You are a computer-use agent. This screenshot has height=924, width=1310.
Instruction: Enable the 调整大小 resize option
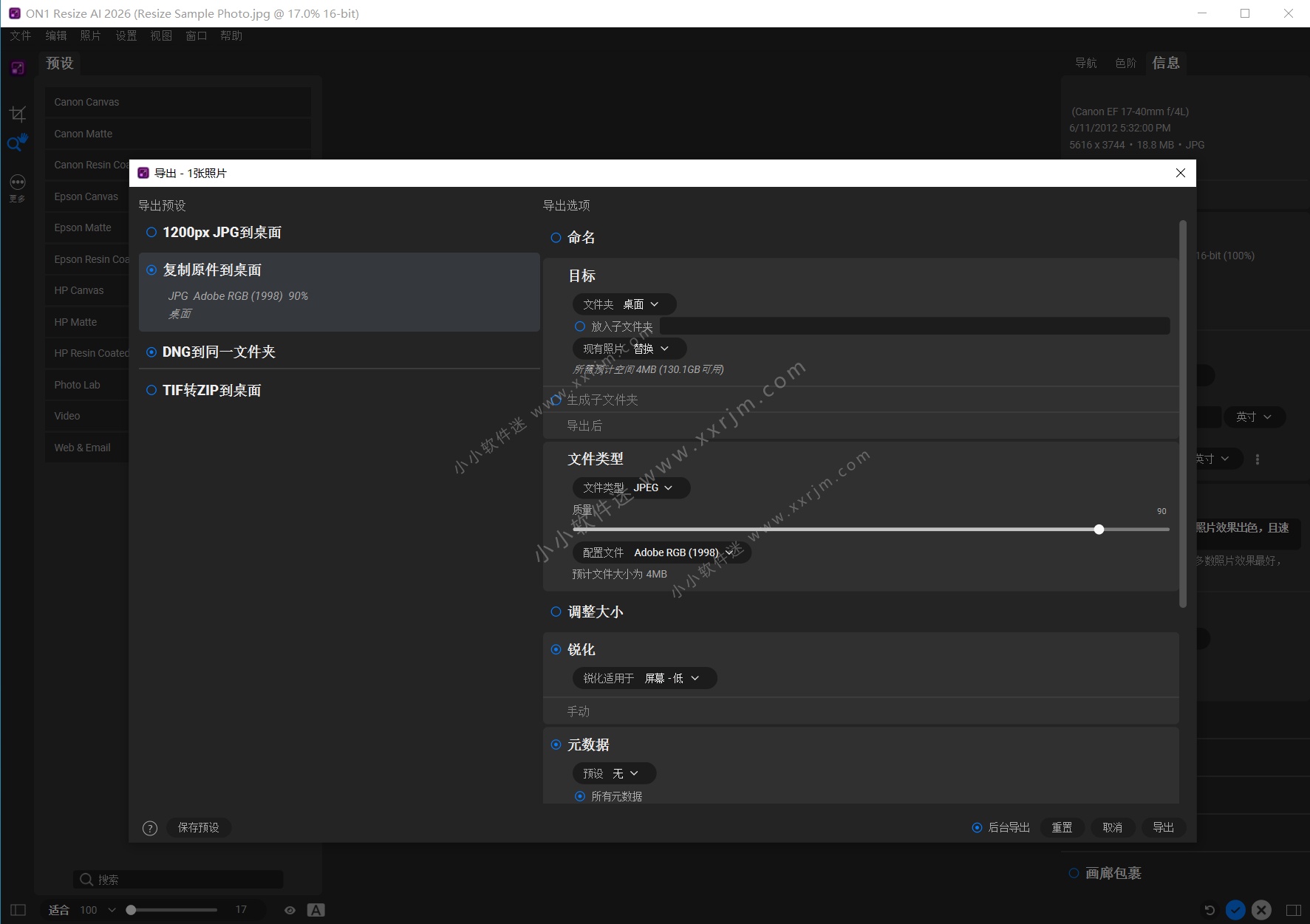556,612
